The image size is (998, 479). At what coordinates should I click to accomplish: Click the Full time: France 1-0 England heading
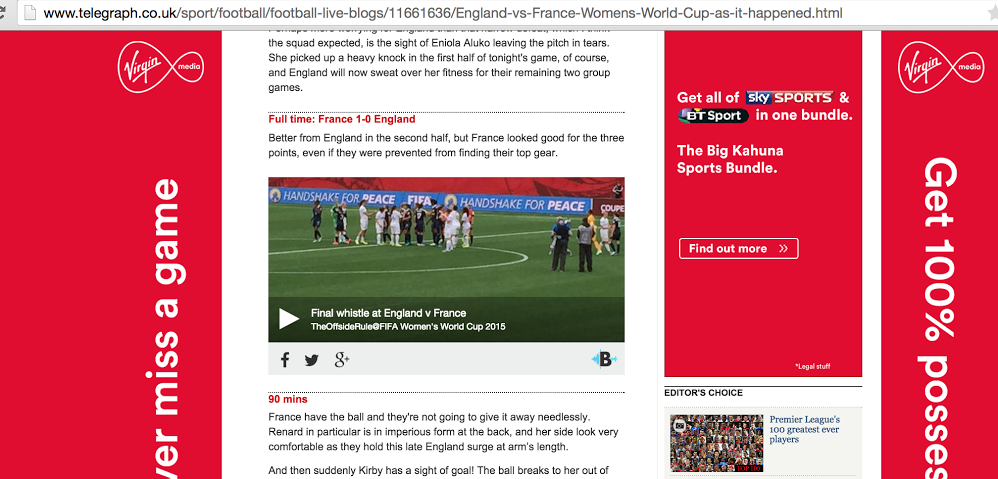342,119
